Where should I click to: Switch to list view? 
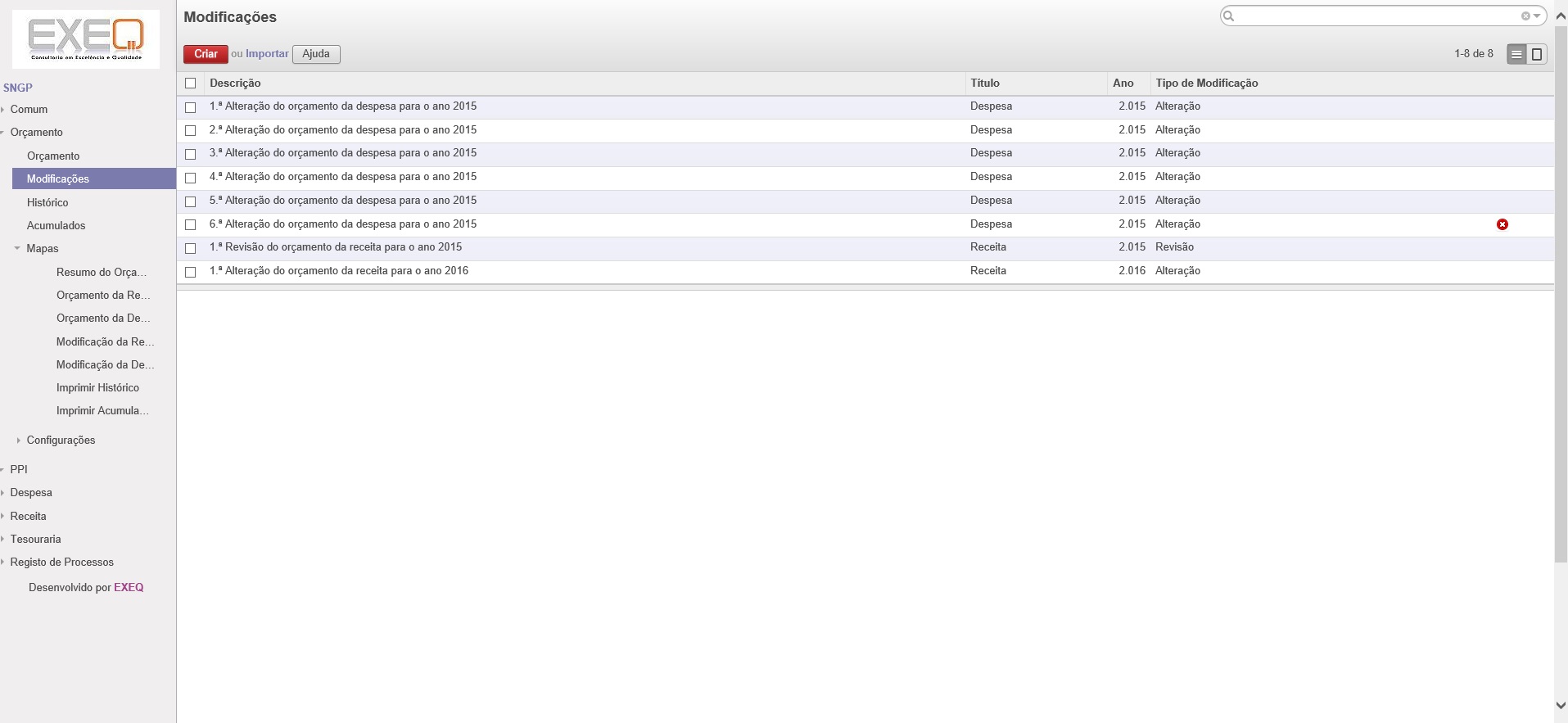(1516, 54)
